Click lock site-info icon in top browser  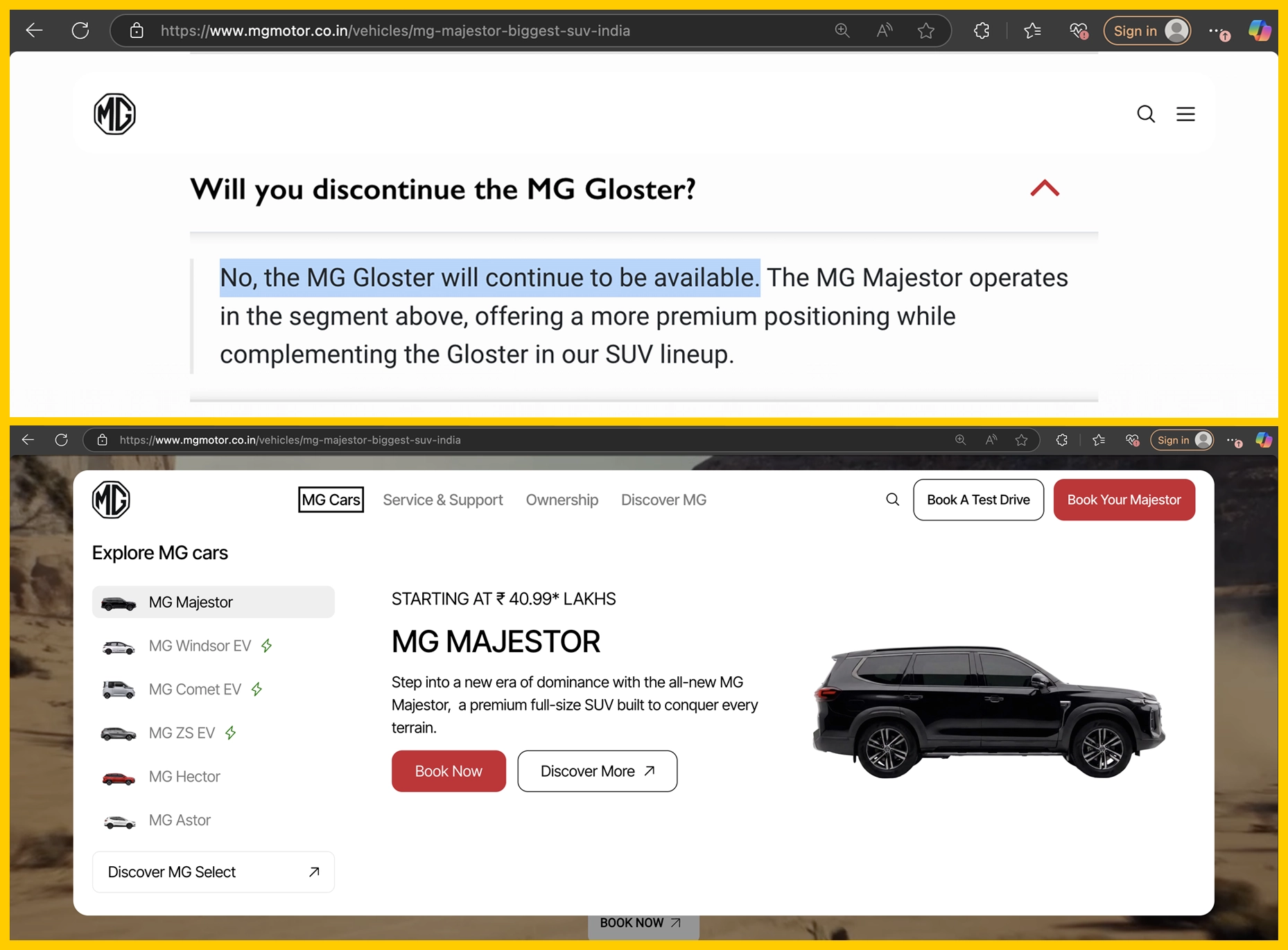(x=137, y=30)
